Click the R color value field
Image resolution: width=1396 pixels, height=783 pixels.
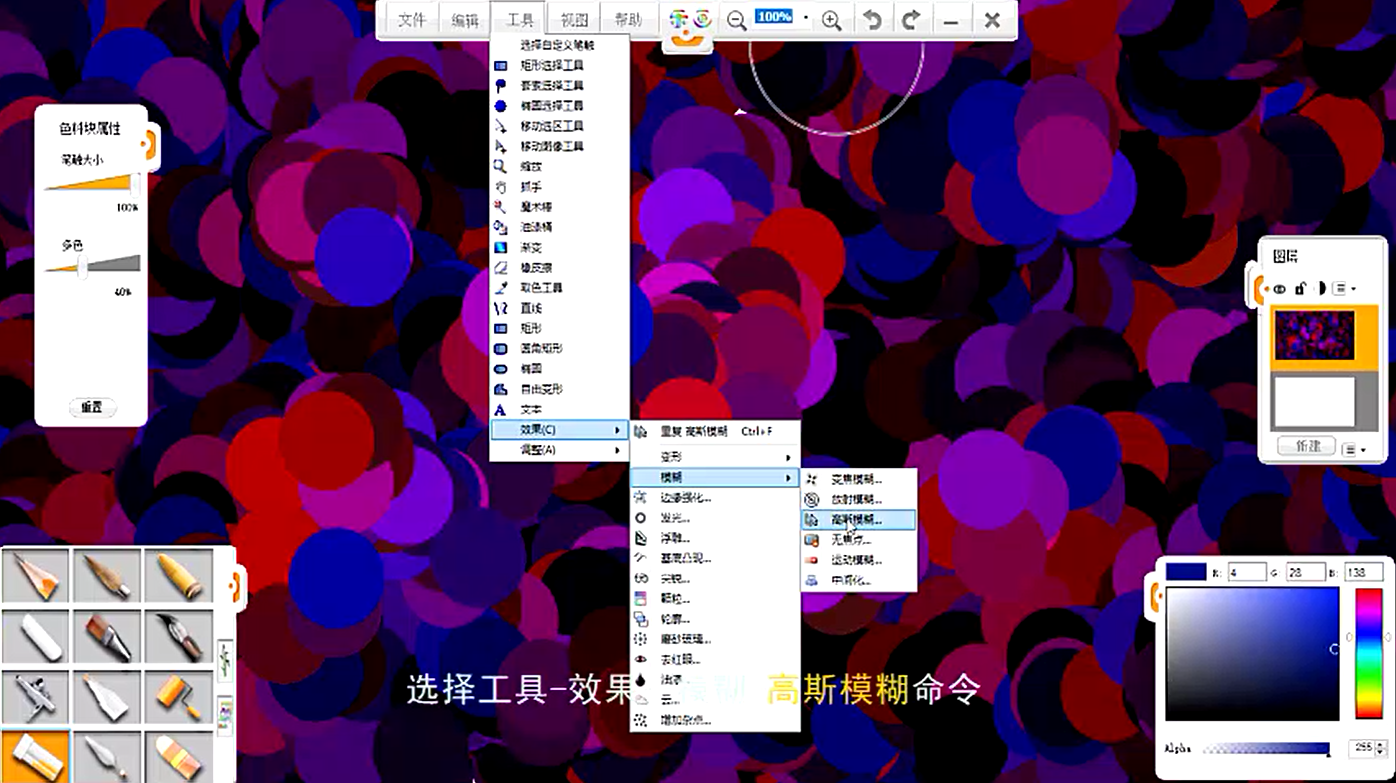[1246, 572]
